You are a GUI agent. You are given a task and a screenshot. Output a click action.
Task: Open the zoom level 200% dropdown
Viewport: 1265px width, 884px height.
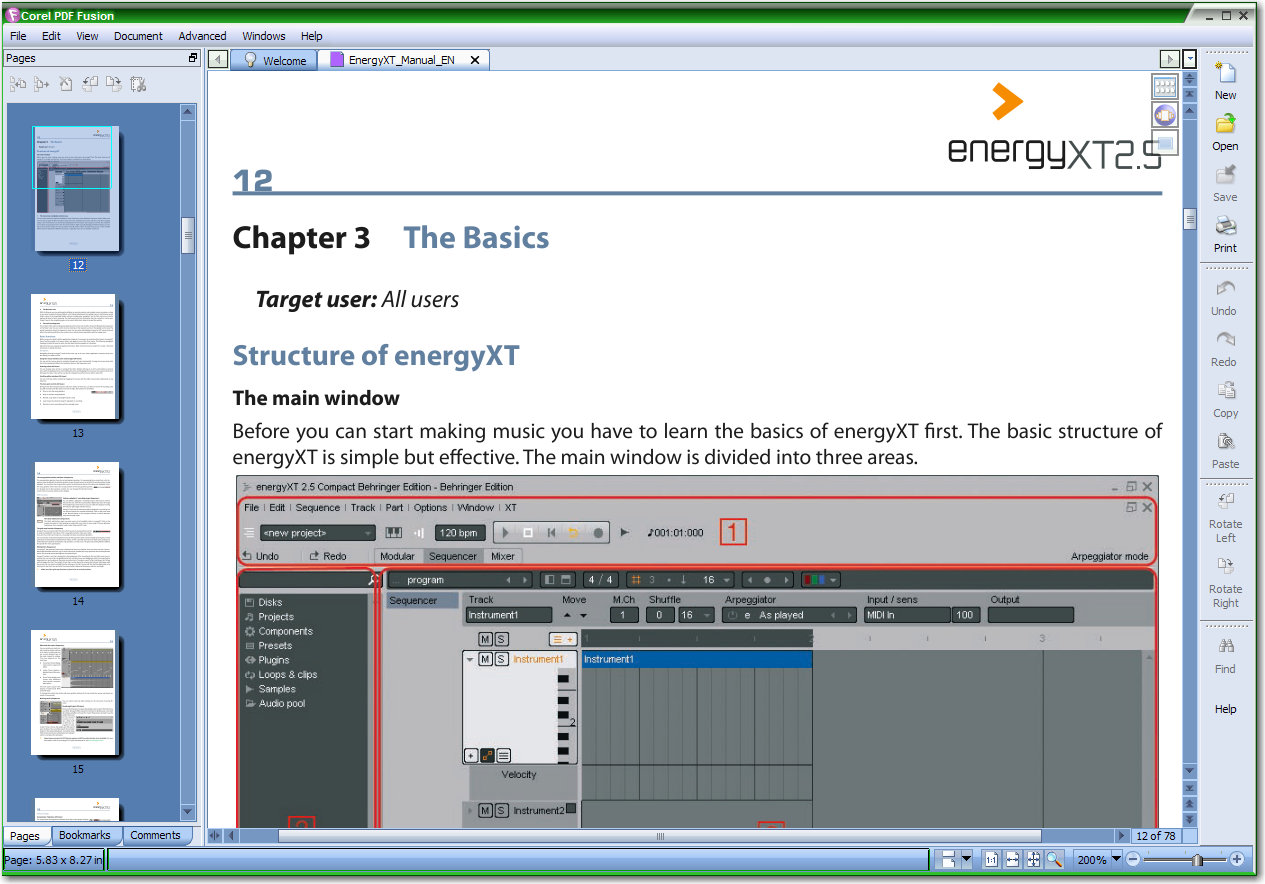[x=1117, y=859]
